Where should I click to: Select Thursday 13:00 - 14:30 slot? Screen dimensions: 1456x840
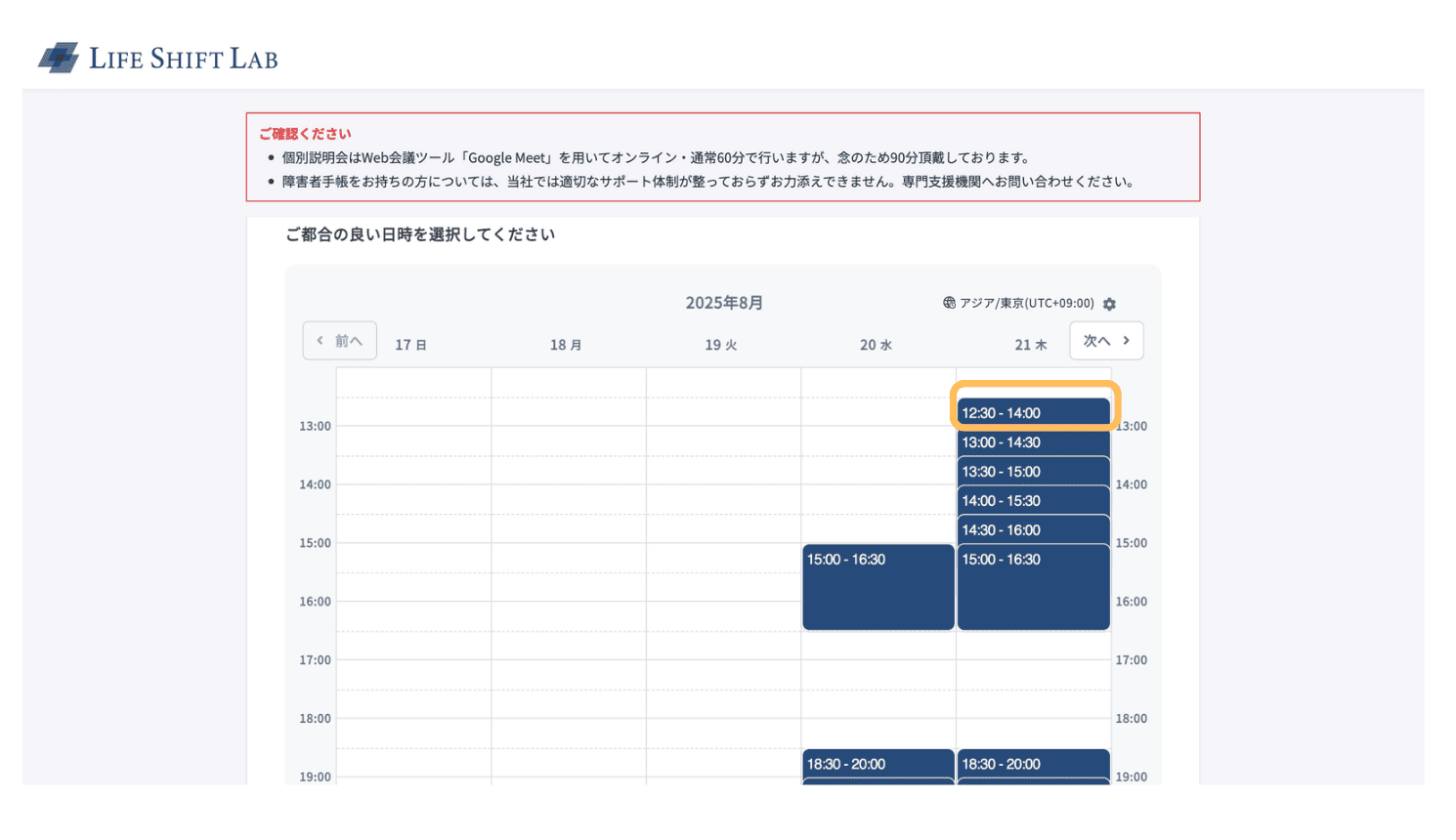1034,441
